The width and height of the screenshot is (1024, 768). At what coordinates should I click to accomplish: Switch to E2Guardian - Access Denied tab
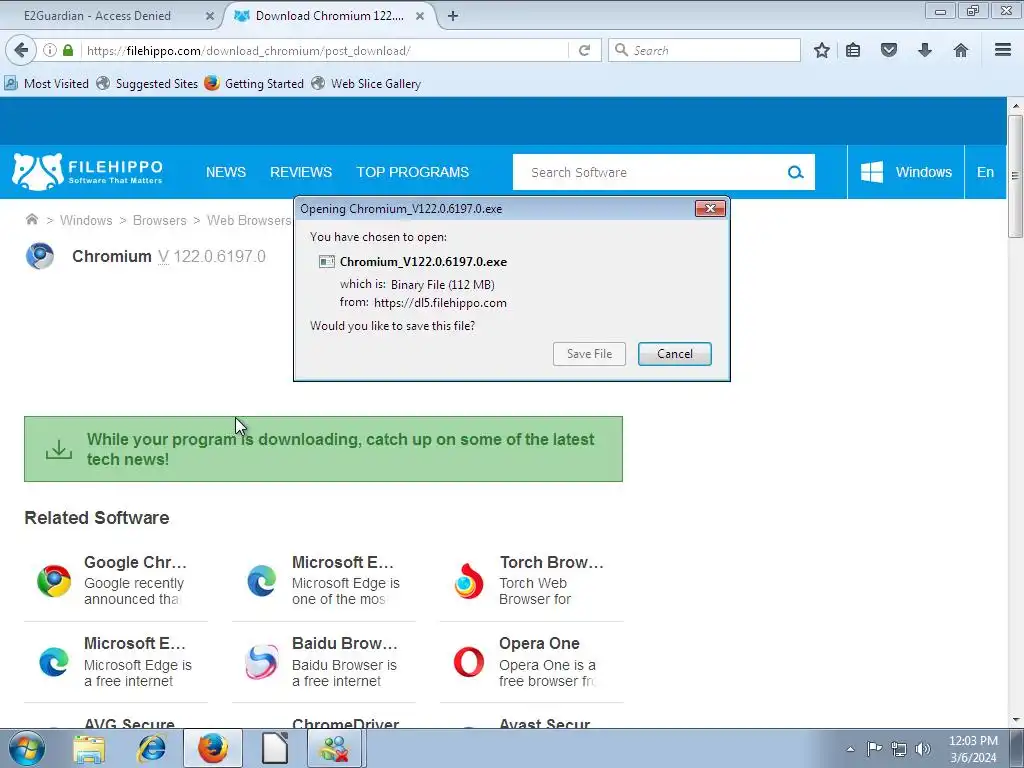click(x=97, y=16)
